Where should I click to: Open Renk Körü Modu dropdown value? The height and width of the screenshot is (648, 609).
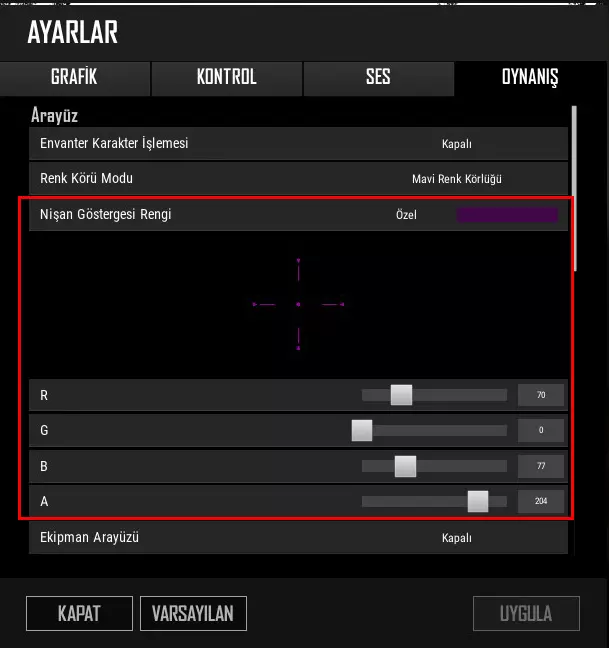tap(457, 179)
